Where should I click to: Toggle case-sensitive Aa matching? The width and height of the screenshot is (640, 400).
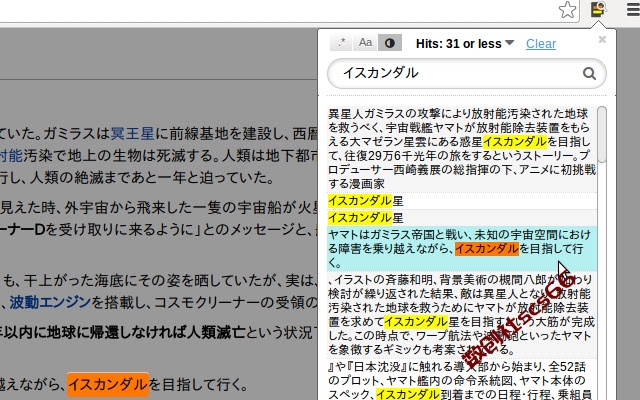pos(365,42)
